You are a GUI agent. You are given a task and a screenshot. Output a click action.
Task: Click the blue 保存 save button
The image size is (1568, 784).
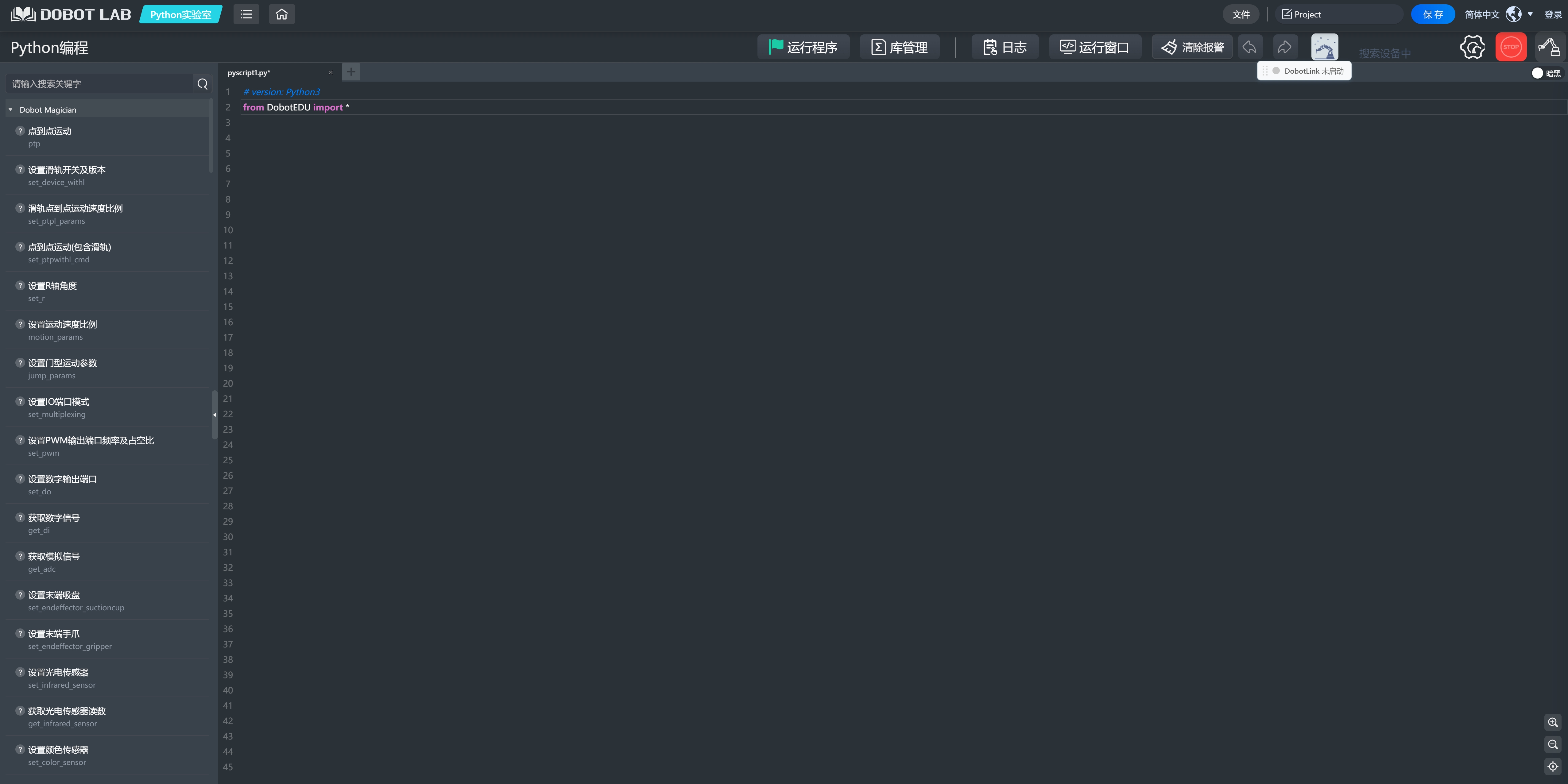pyautogui.click(x=1433, y=14)
